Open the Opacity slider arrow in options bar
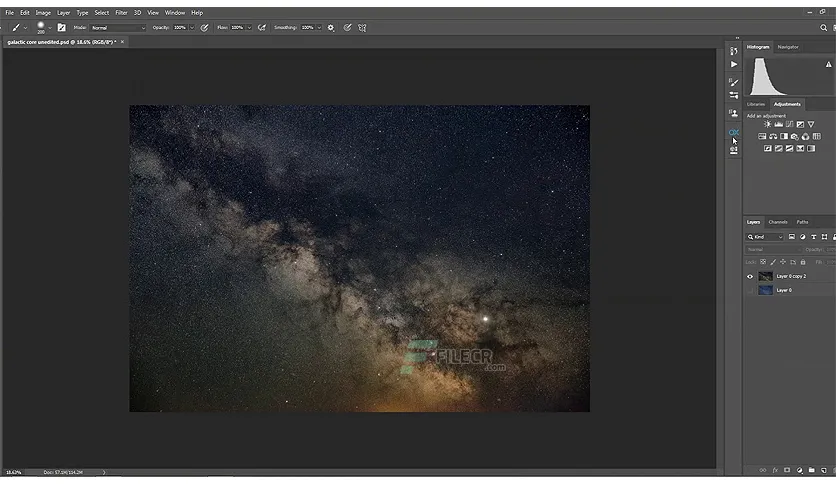The image size is (836, 484). coord(192,28)
